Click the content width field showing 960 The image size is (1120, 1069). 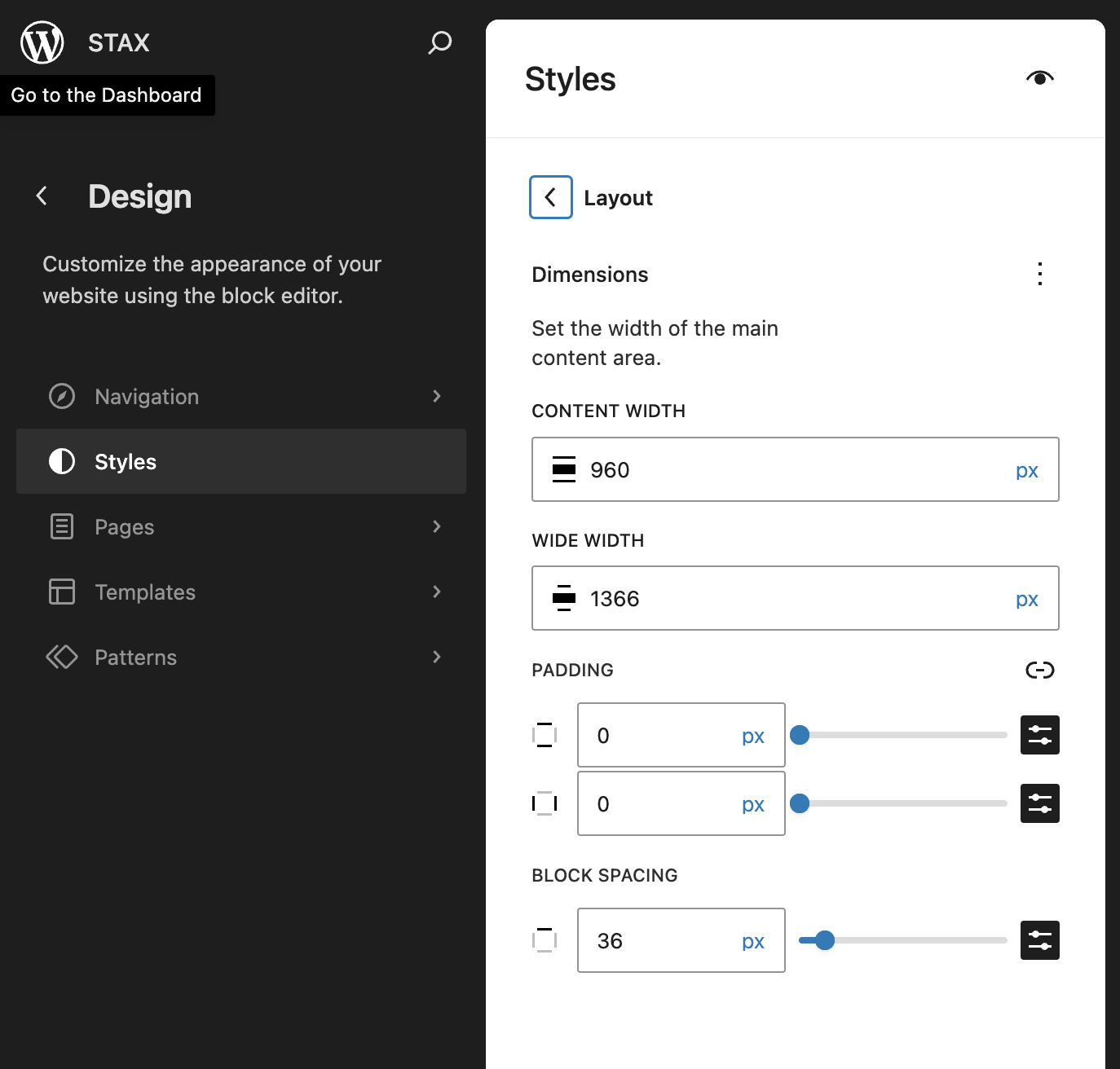796,469
